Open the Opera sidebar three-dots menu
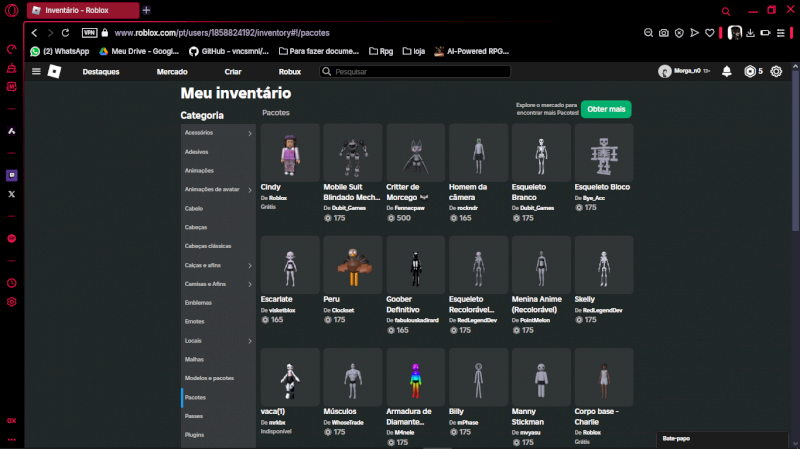Screen dimensions: 800x449 pos(11,439)
